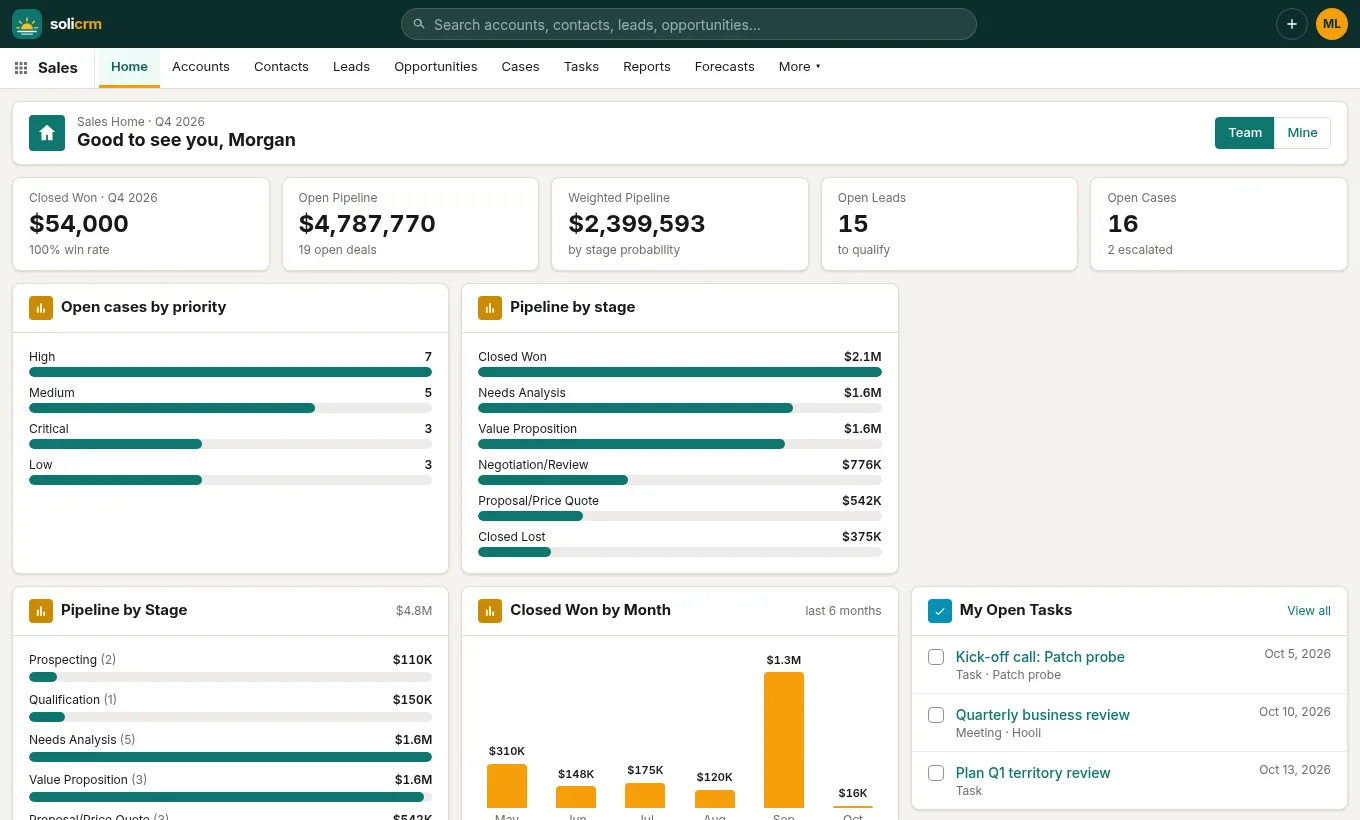Switch the view to Mine
The height and width of the screenshot is (820, 1360).
(x=1302, y=133)
